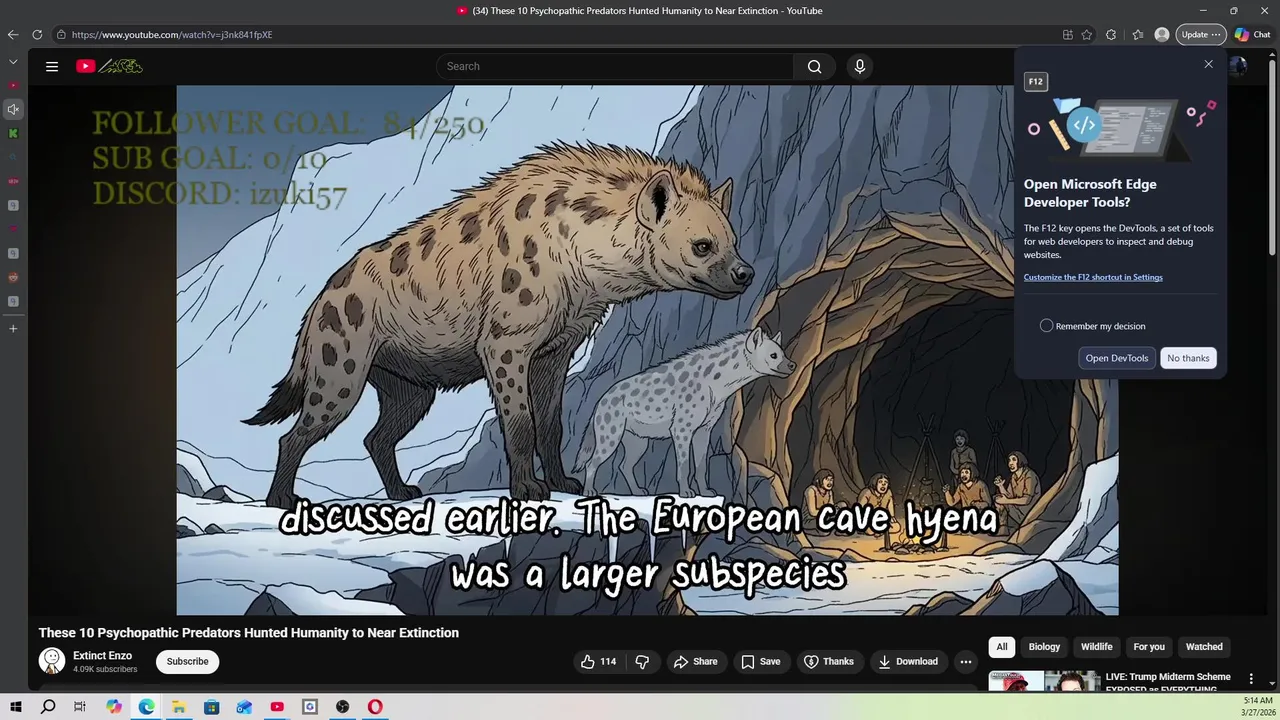The height and width of the screenshot is (720, 1280).
Task: Like the video with 114 likes
Action: (599, 661)
